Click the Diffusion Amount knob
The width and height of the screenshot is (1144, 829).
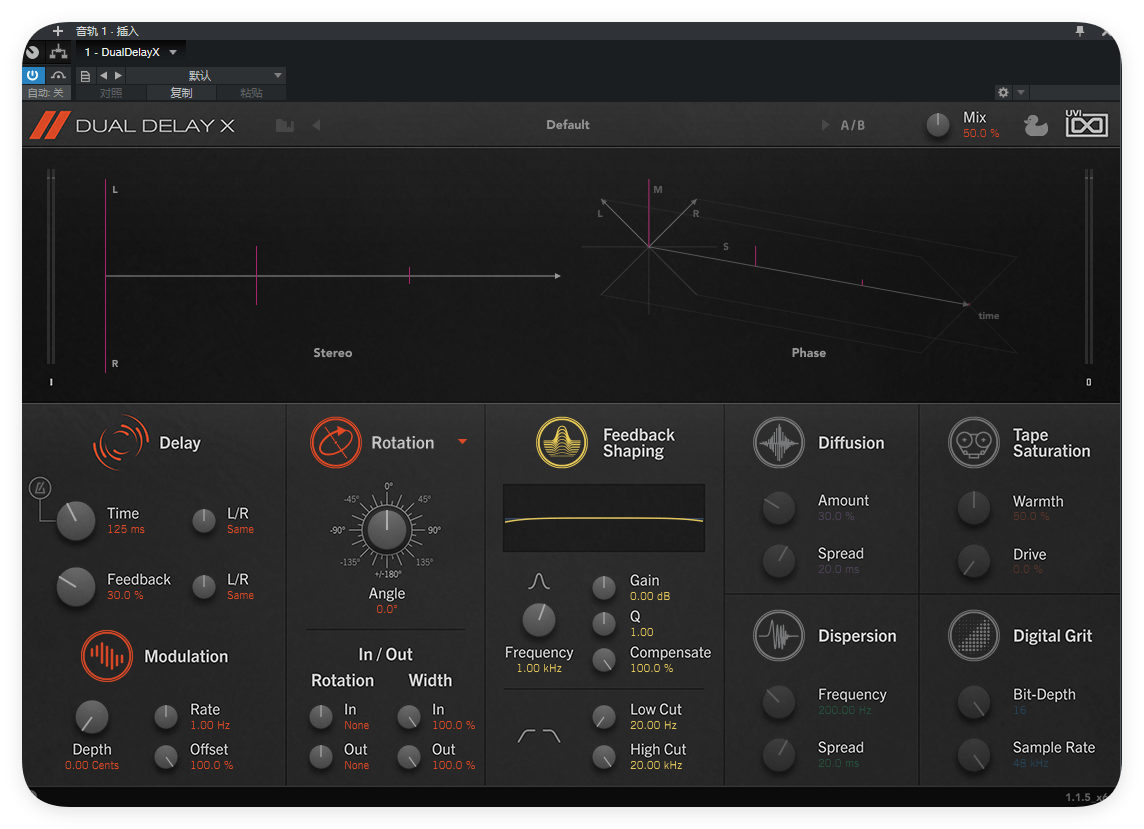pos(778,508)
